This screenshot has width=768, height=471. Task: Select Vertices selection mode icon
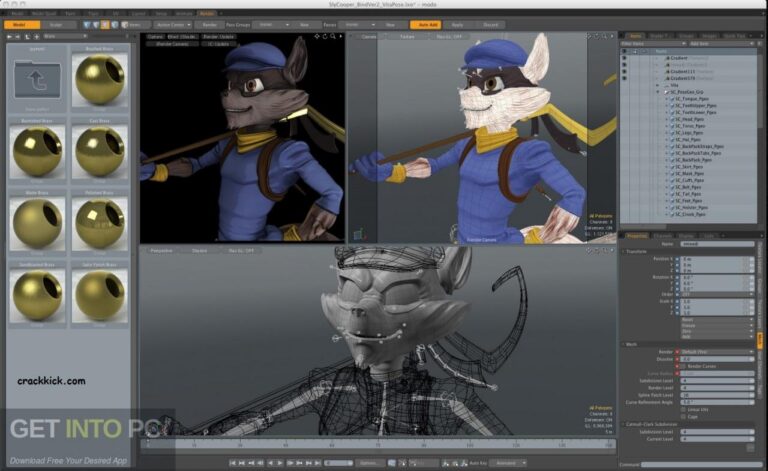86,24
